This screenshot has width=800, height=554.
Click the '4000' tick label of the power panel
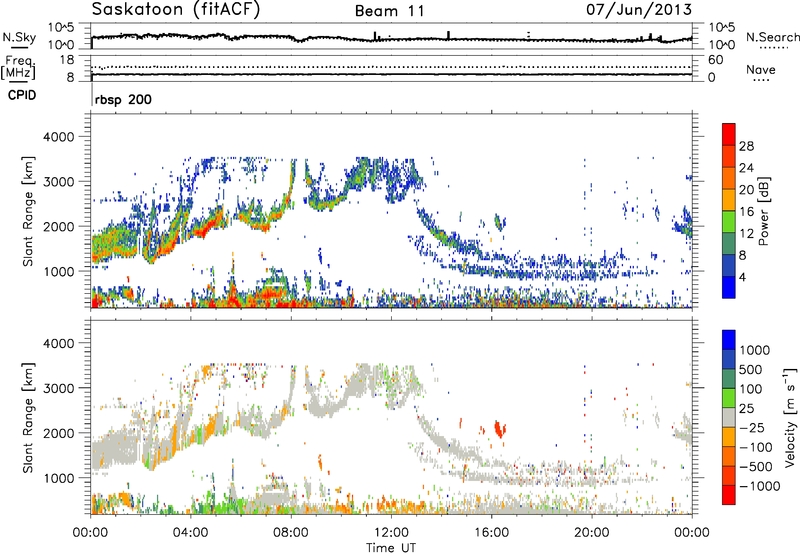pos(58,137)
